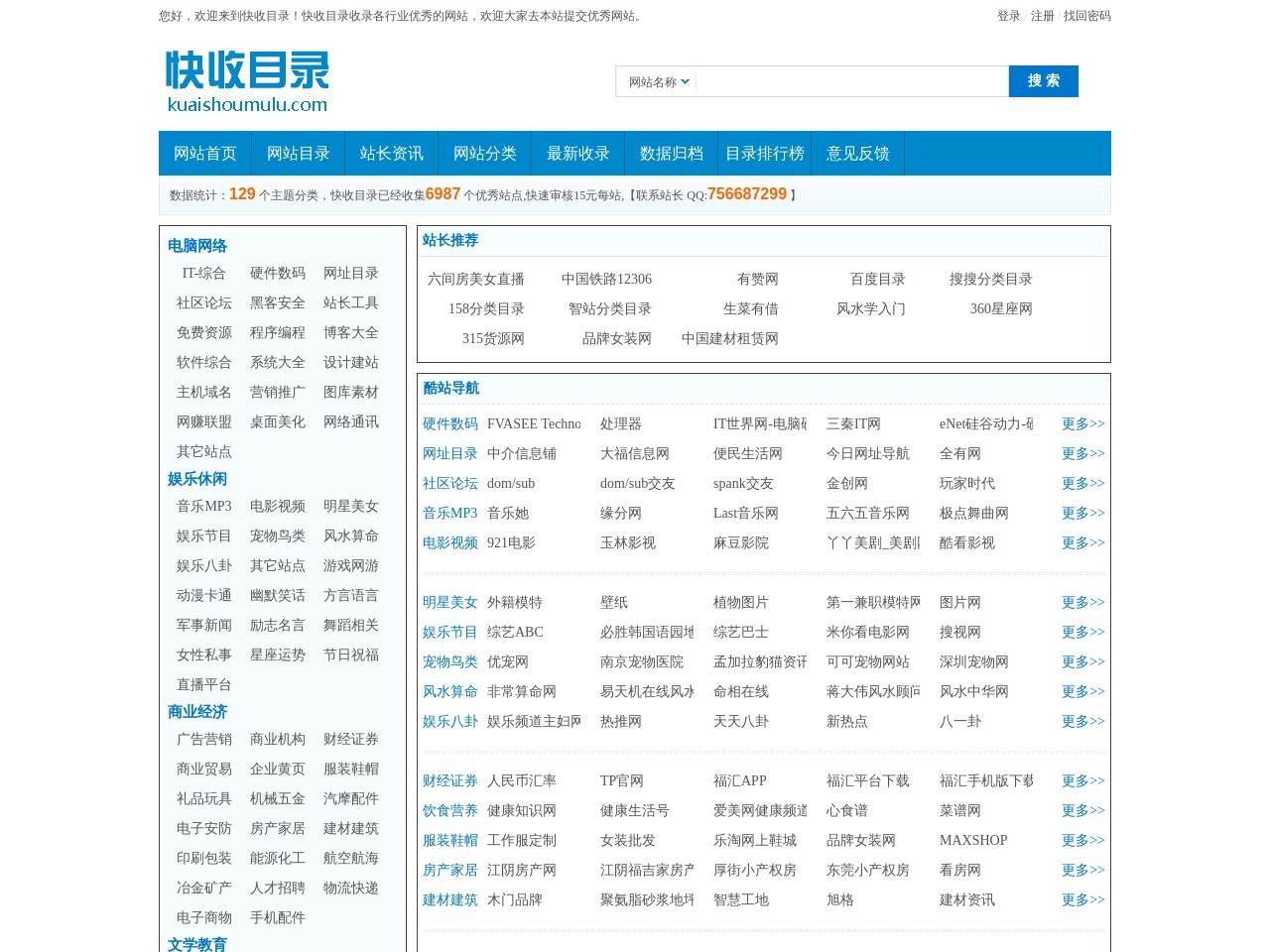Go to the 网站目录 menu item

(298, 154)
